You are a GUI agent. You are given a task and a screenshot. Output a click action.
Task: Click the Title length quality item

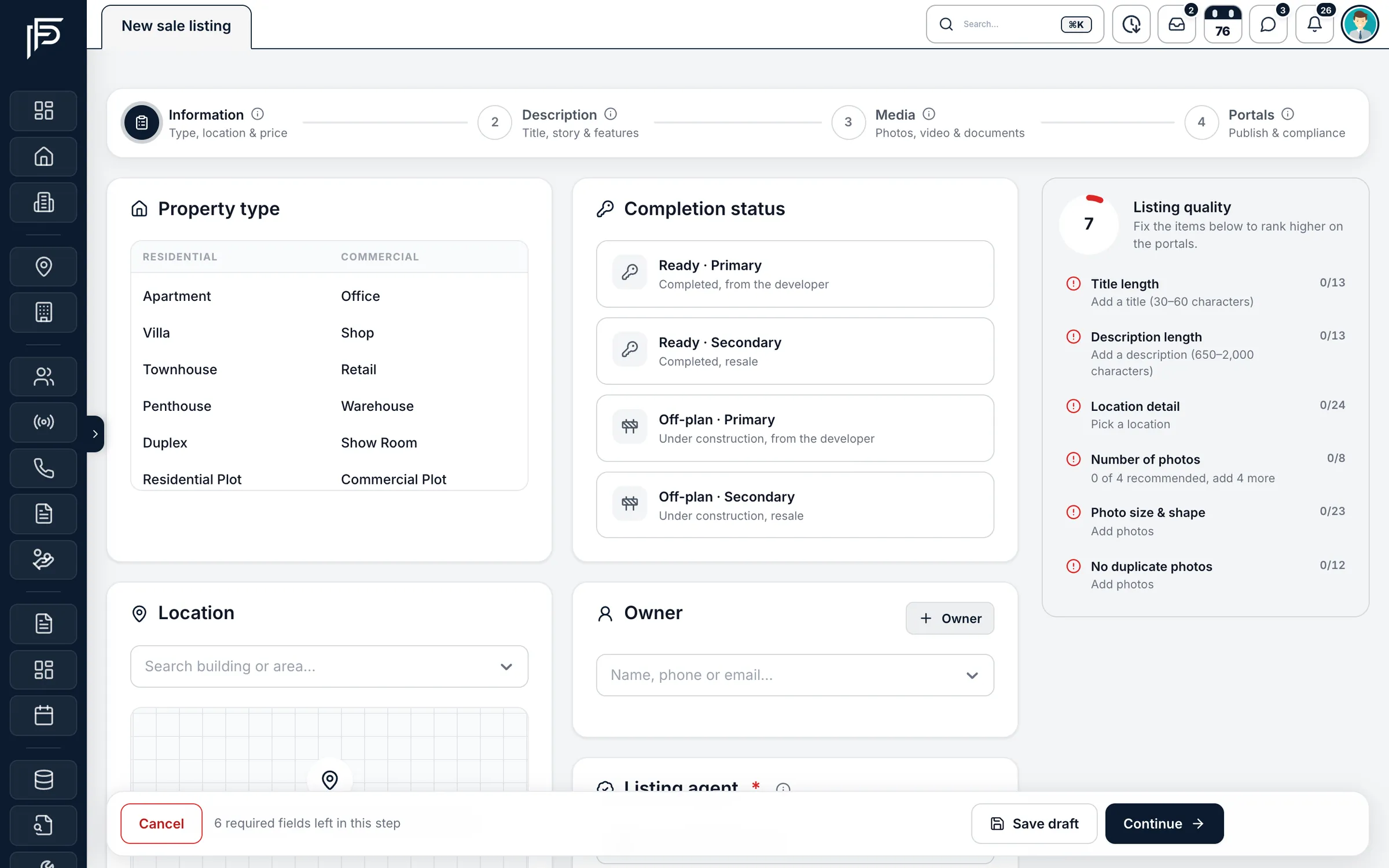(x=1205, y=292)
